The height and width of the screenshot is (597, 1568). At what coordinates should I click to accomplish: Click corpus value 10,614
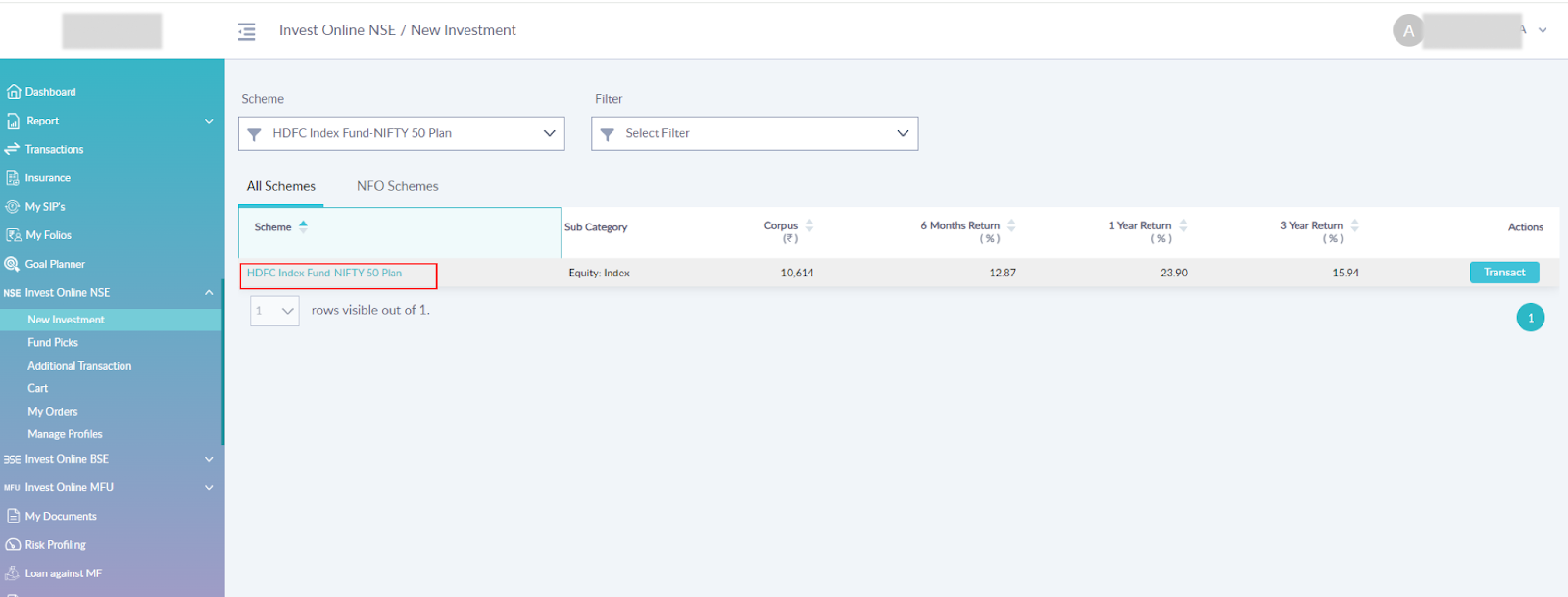pos(797,274)
